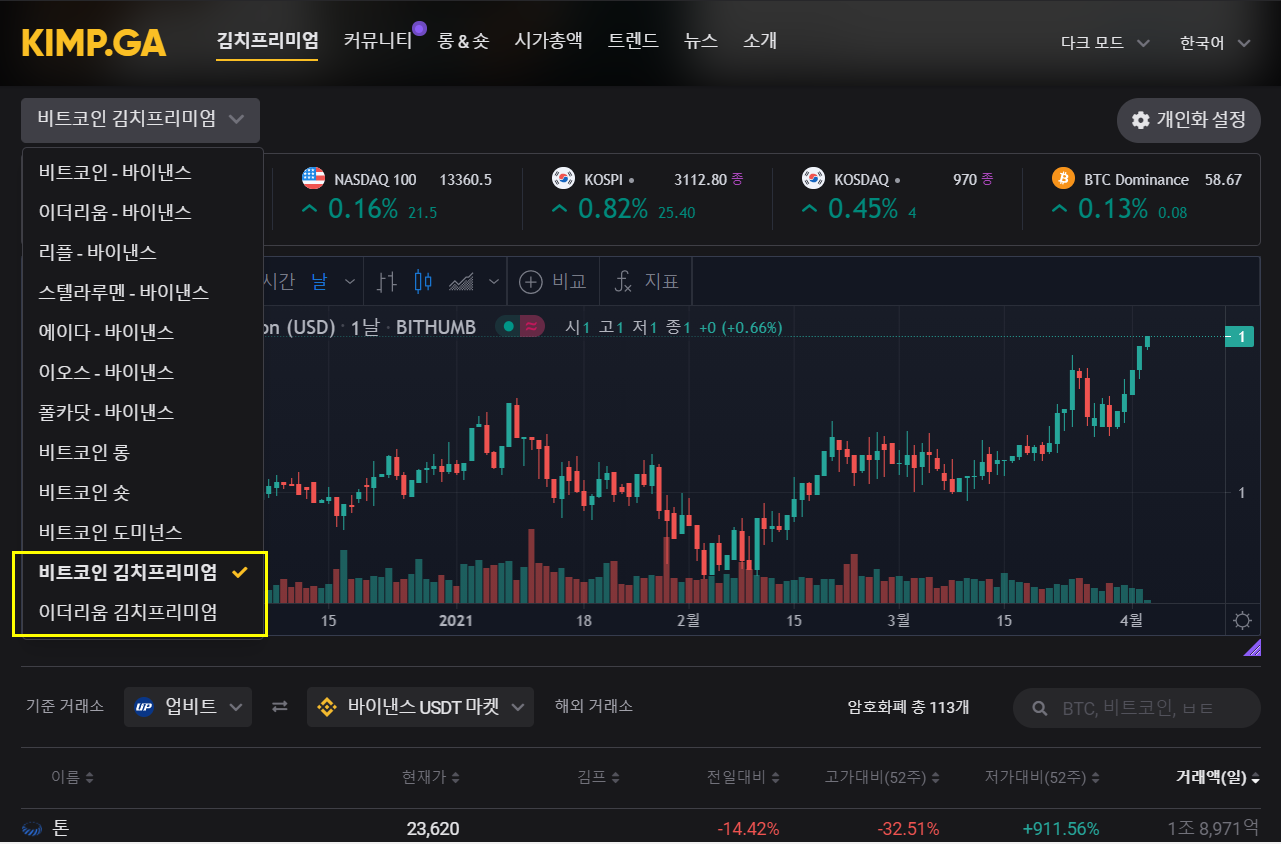The height and width of the screenshot is (844, 1281).
Task: Choose 비트코인 롱 chart option
Action: click(x=142, y=452)
